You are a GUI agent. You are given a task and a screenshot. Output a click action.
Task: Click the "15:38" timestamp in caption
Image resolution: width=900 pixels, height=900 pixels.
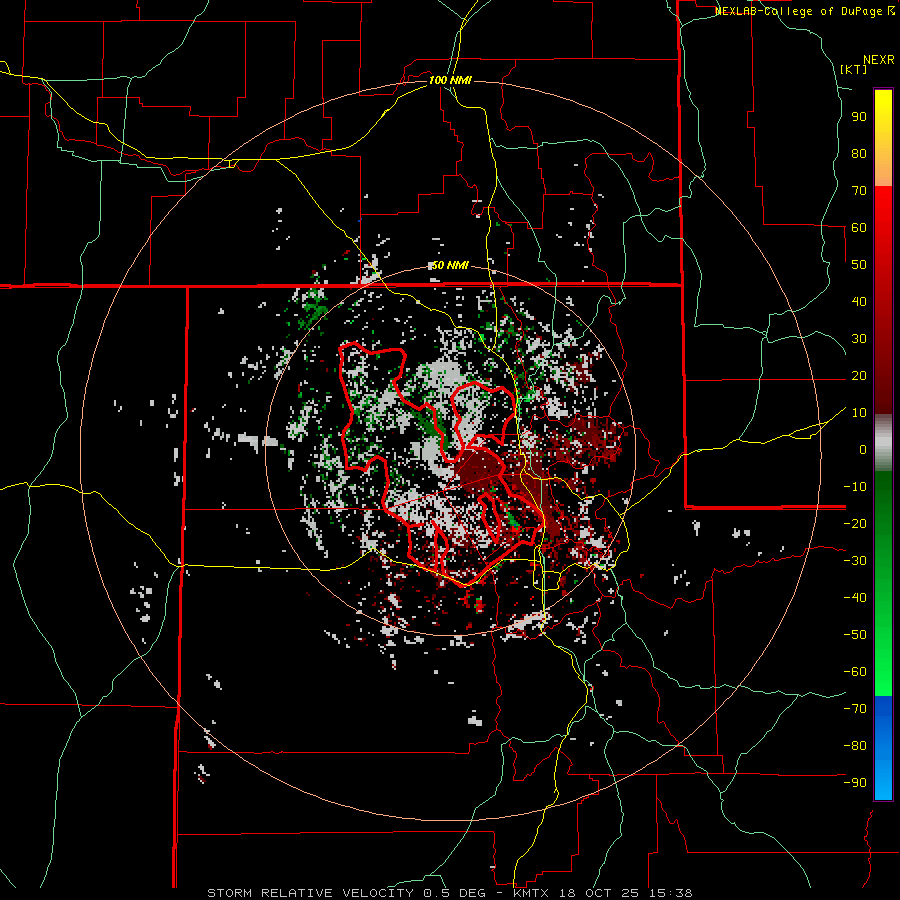pos(670,893)
